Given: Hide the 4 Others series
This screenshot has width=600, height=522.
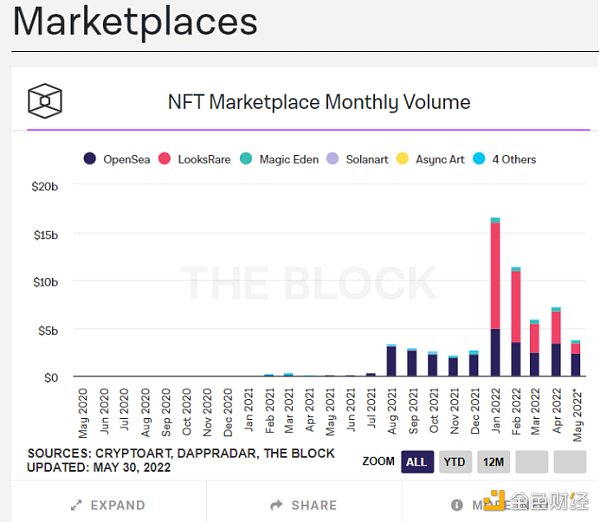Looking at the screenshot, I should coord(507,159).
